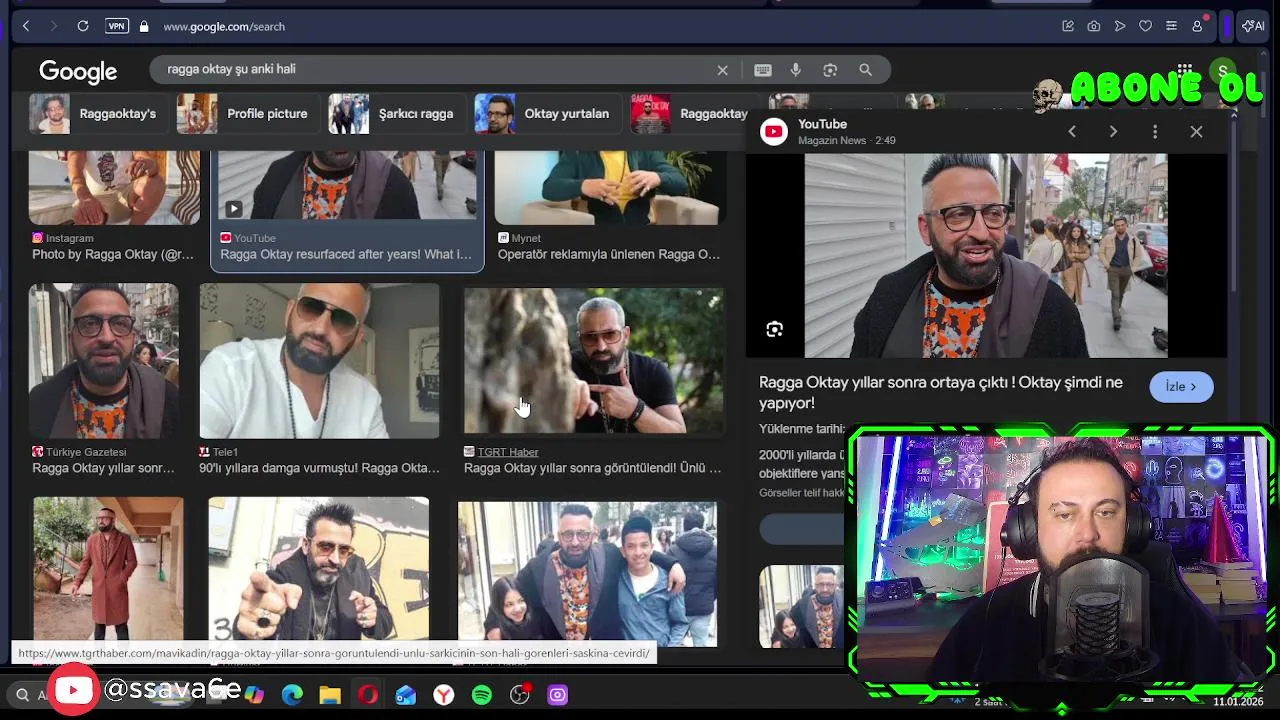The image size is (1280, 720).
Task: Open the Tele1 white shirt image thumbnail
Action: point(319,361)
